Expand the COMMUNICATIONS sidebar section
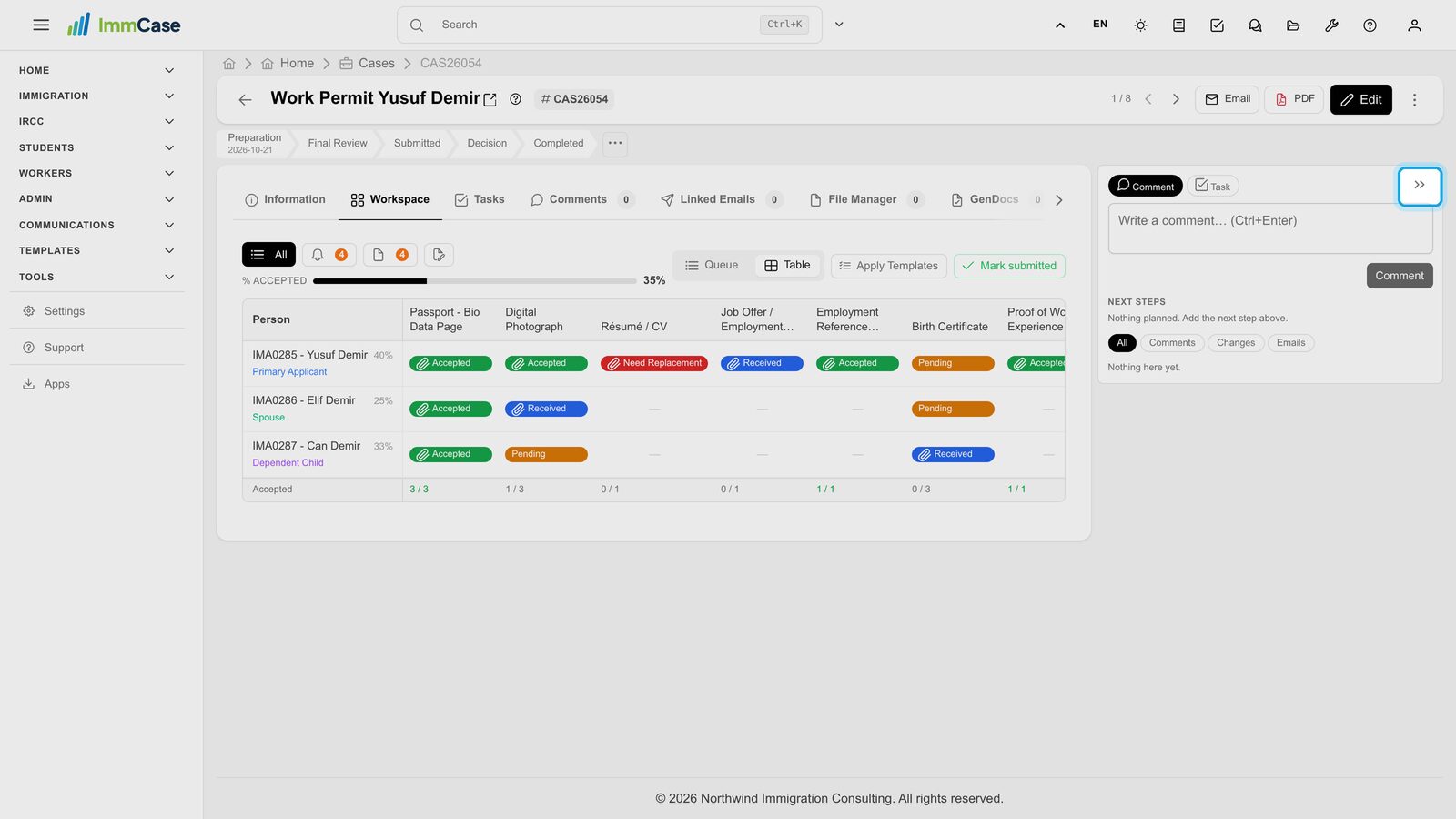 pyautogui.click(x=96, y=226)
